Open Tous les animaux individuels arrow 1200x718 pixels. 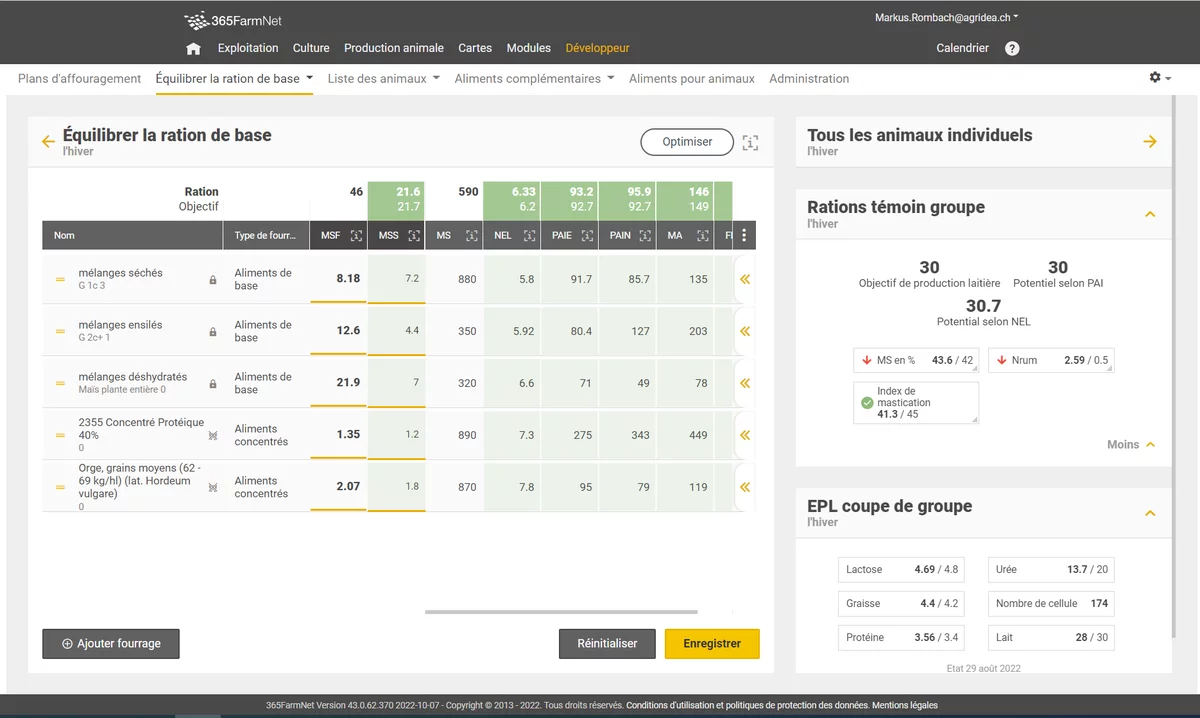[1149, 142]
